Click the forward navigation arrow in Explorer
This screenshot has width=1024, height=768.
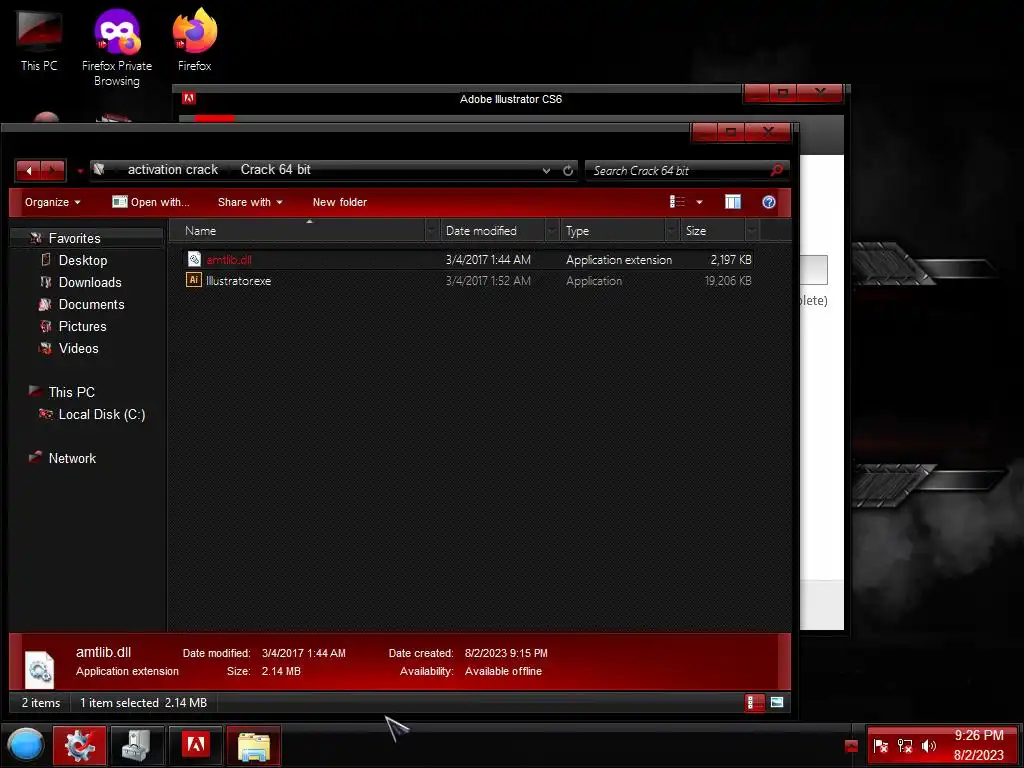[x=53, y=170]
